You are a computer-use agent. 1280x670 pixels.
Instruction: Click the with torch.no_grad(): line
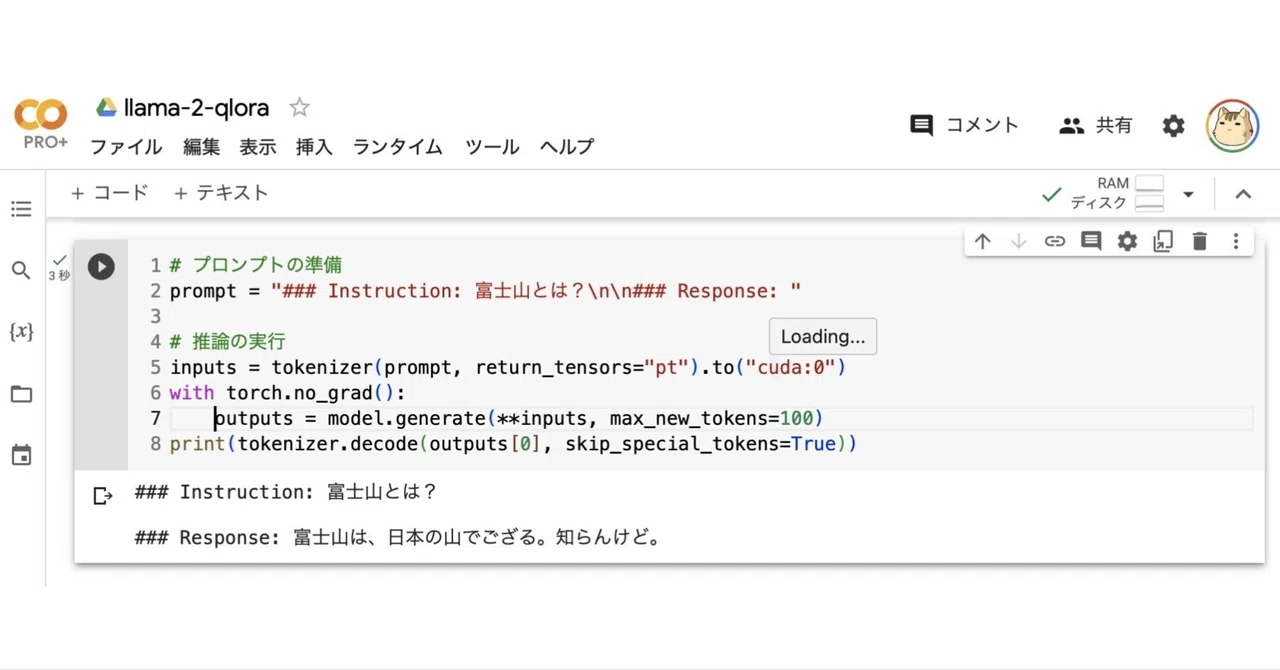click(x=287, y=393)
